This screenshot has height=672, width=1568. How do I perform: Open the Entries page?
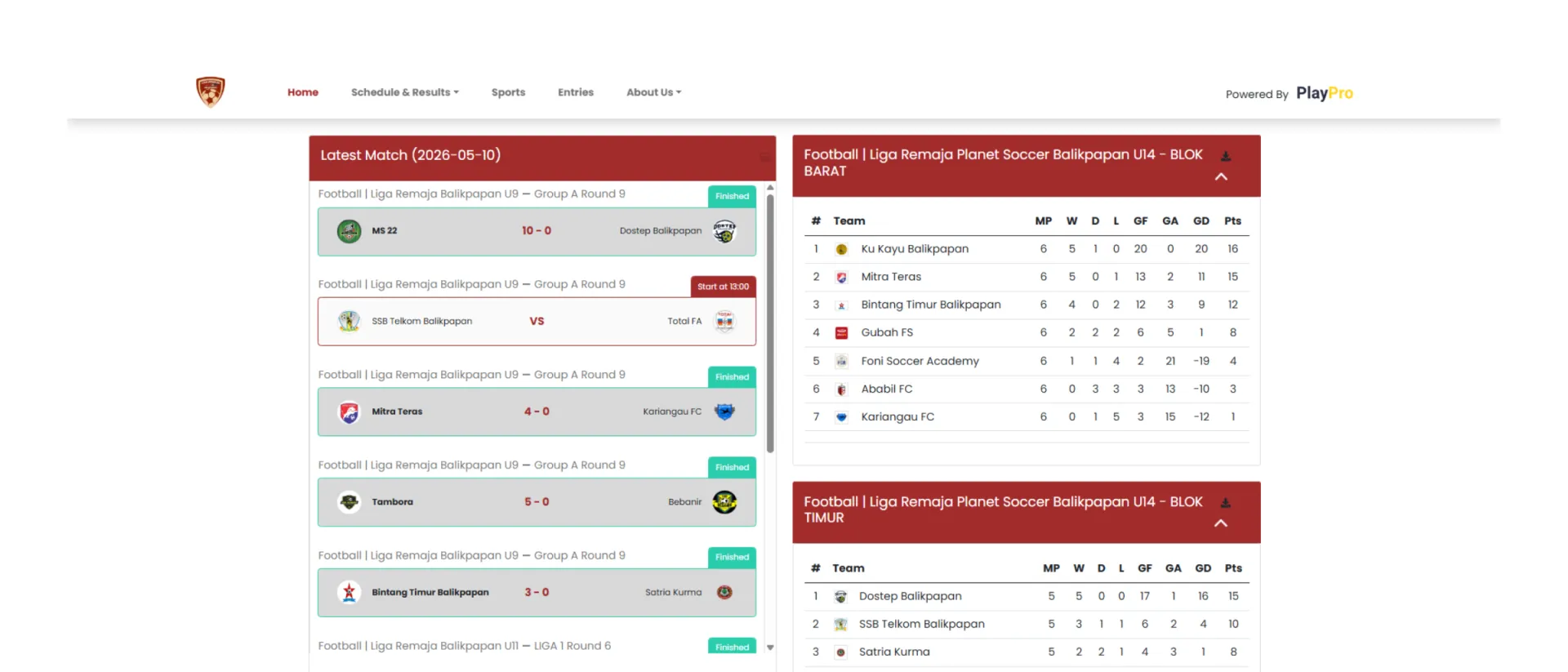(576, 92)
